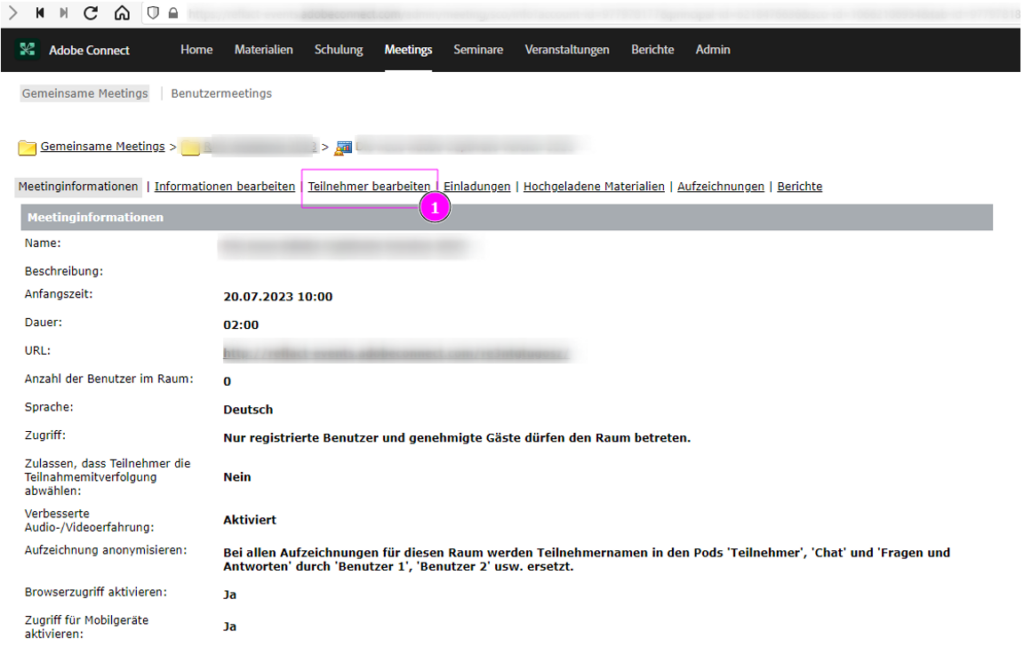Click the Gemeinsame Meetings folder icon in breadcrumb

click(27, 148)
